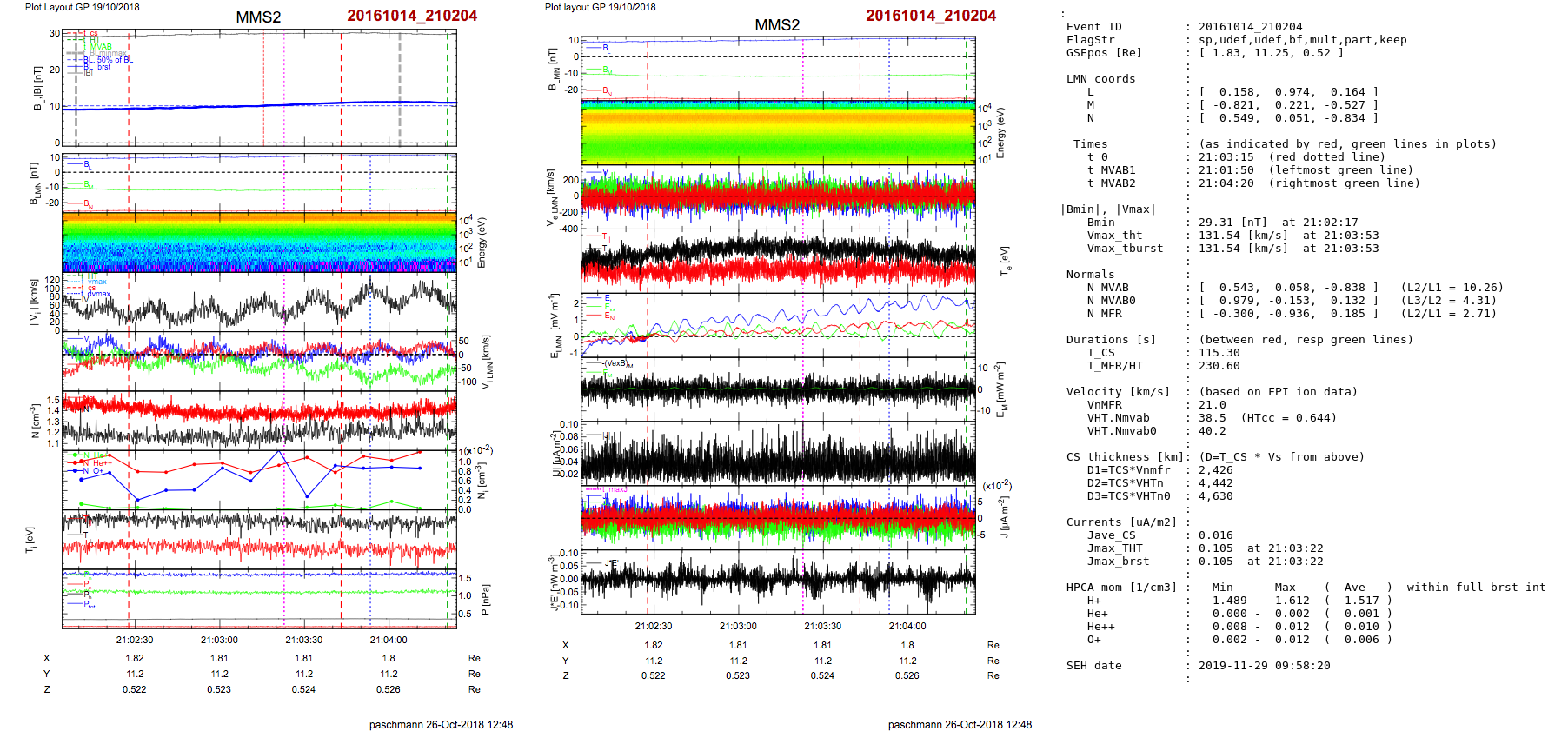
Task: Click the 21:02:30 time tick under left plot
Action: click(x=135, y=640)
